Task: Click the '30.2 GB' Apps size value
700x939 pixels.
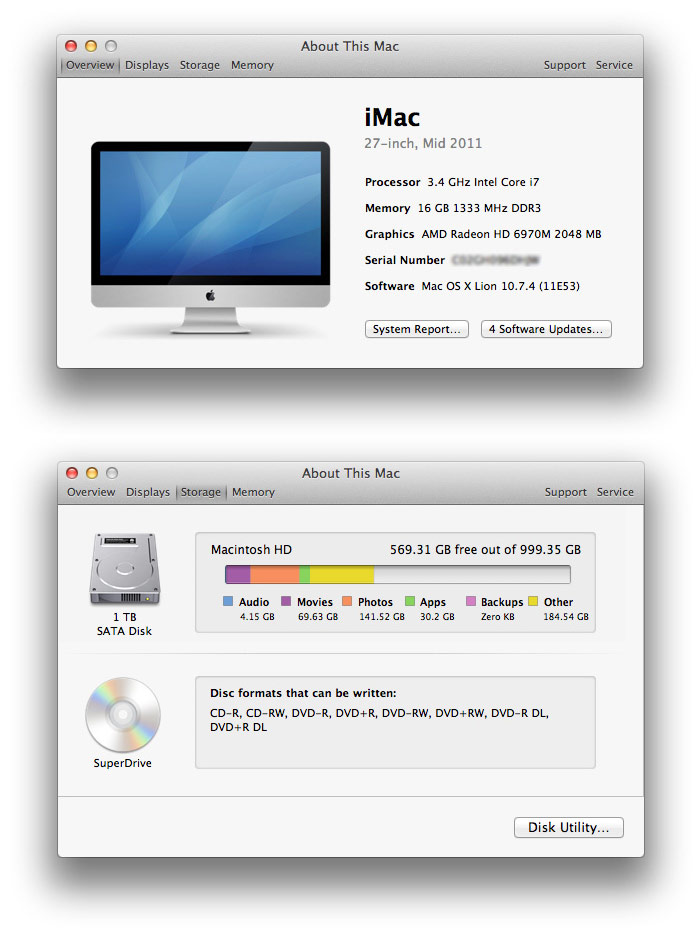Action: pyautogui.click(x=437, y=616)
